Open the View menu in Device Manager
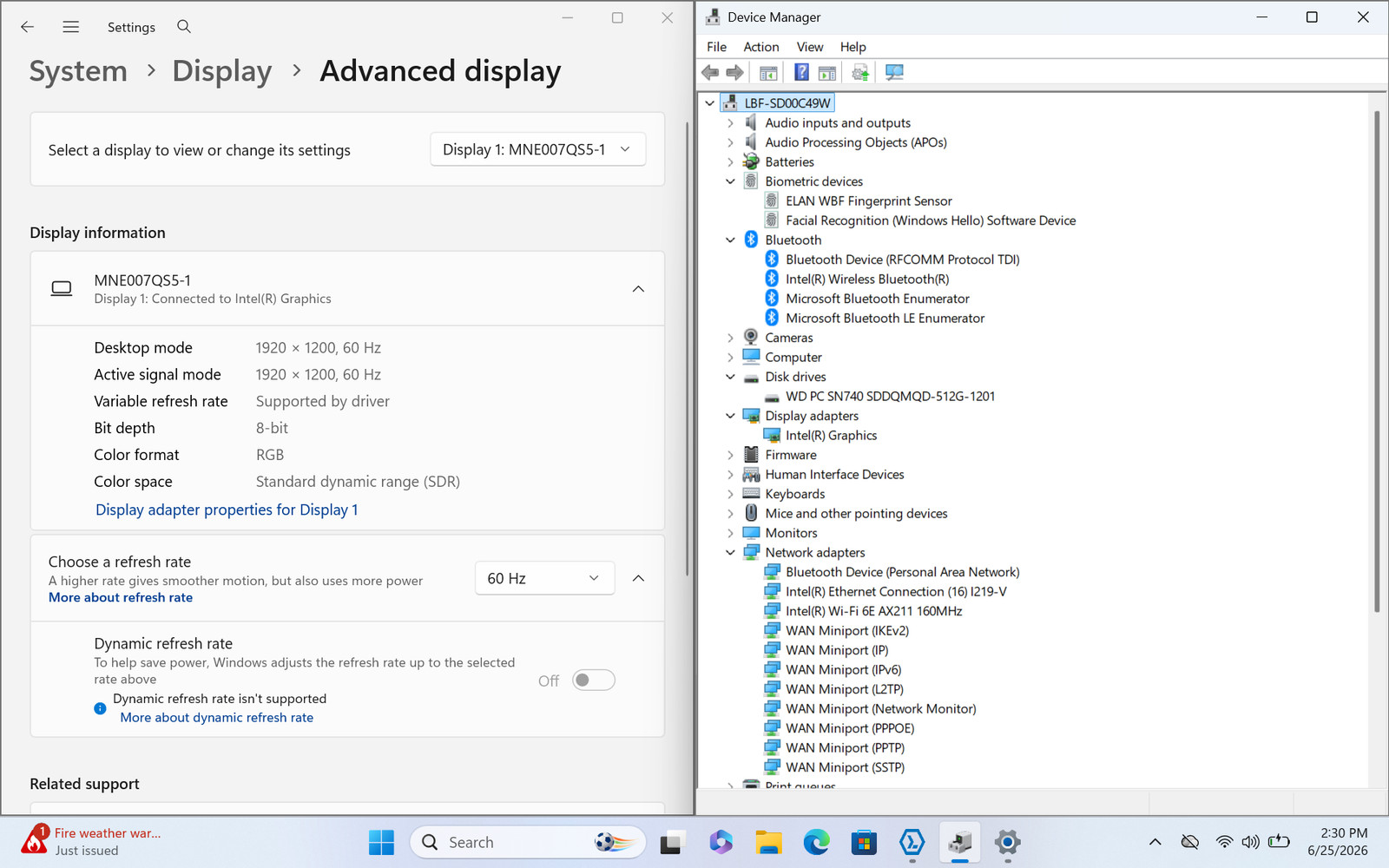The width and height of the screenshot is (1389, 868). 810,47
